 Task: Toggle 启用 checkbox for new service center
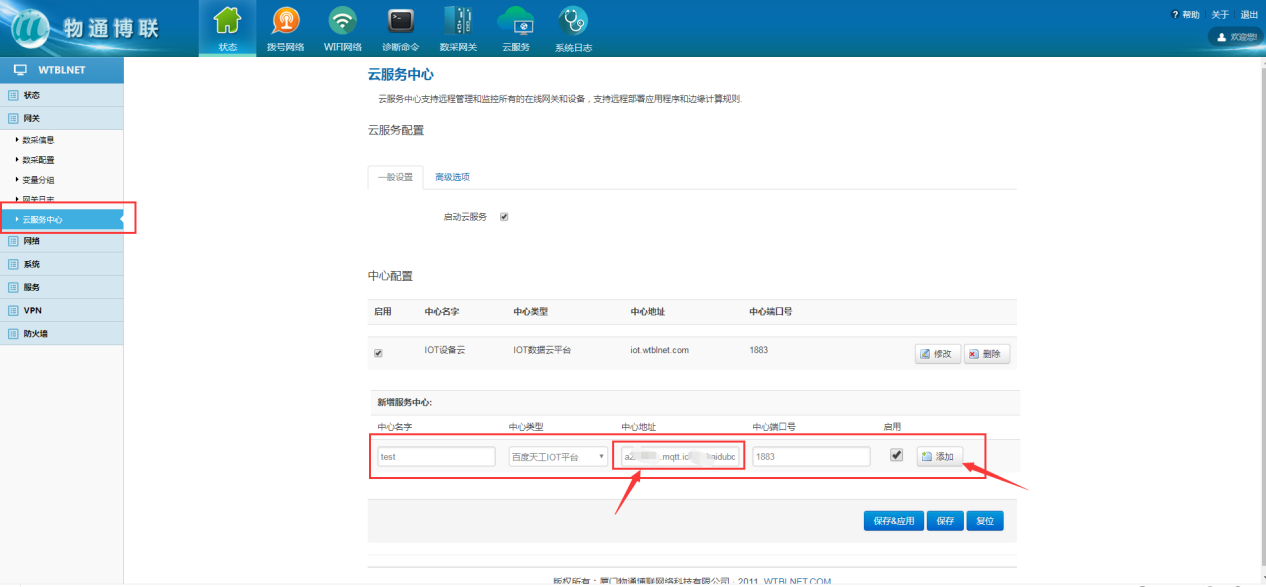click(x=896, y=455)
